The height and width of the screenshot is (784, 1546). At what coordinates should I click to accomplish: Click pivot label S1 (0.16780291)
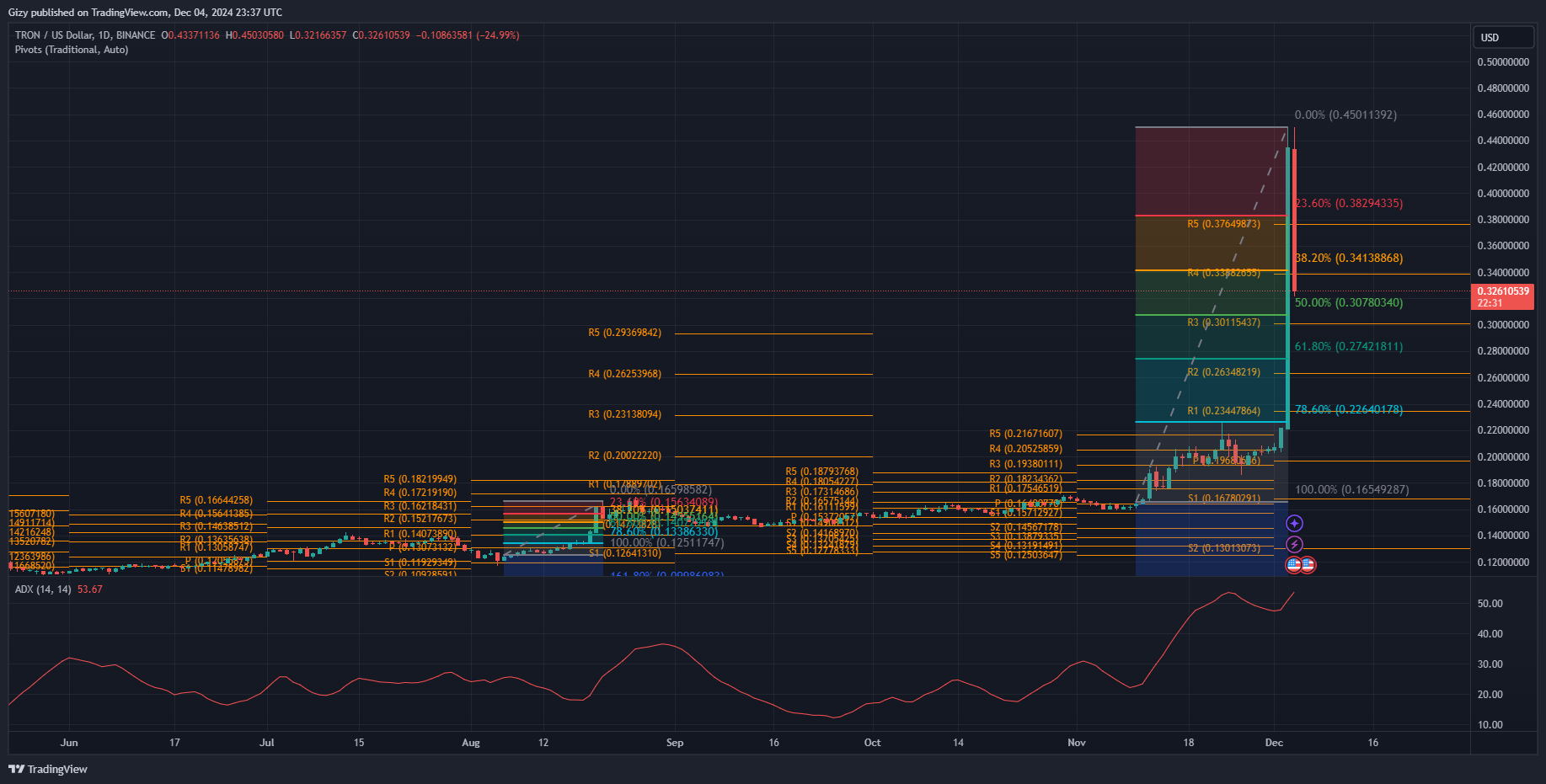[x=1223, y=499]
